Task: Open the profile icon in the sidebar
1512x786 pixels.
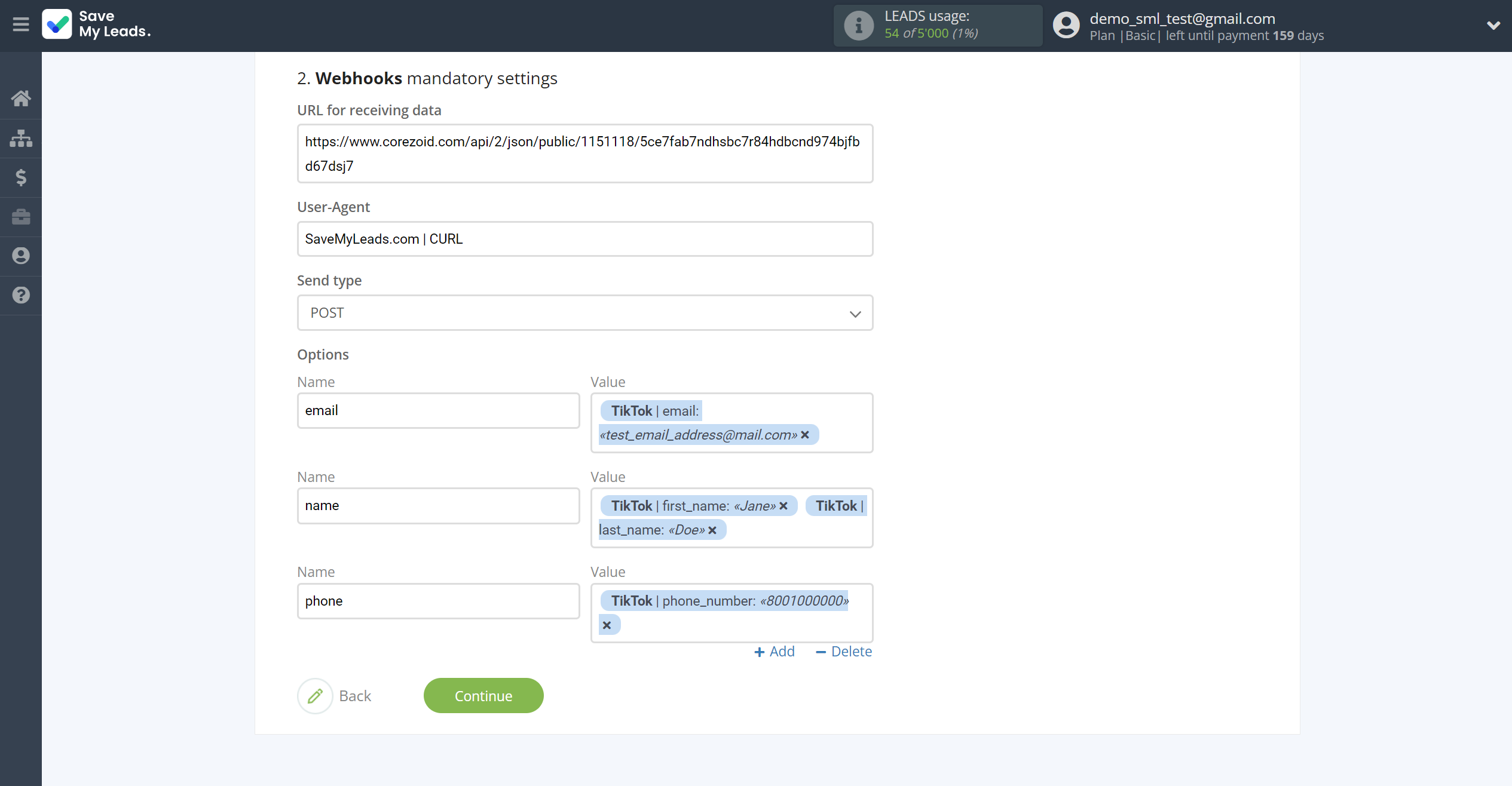Action: [x=21, y=256]
